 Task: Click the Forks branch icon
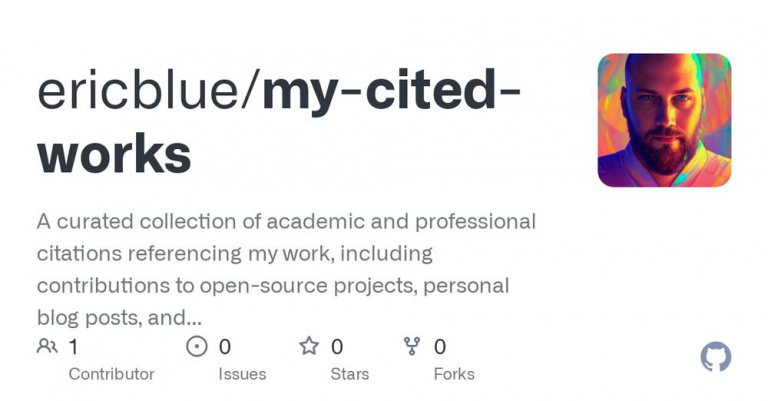coord(412,347)
